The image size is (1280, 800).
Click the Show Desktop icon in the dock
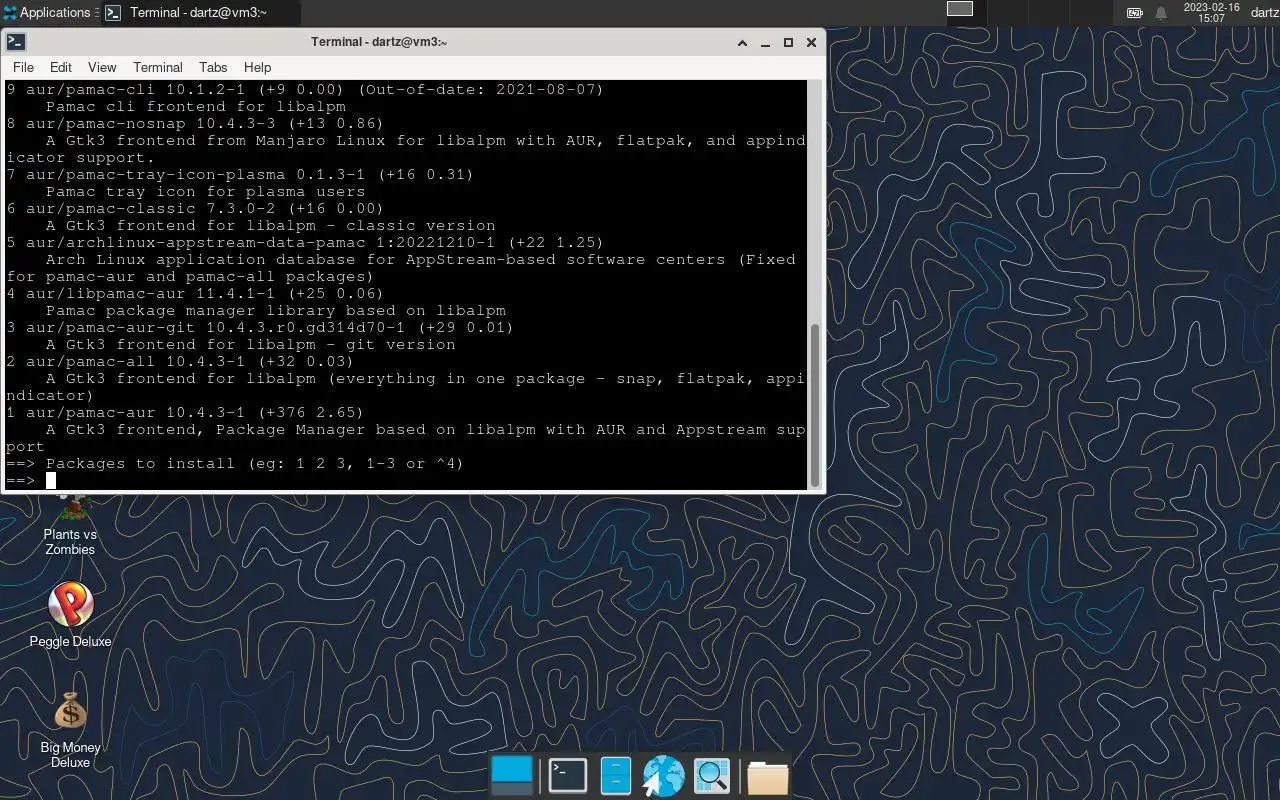pos(513,776)
